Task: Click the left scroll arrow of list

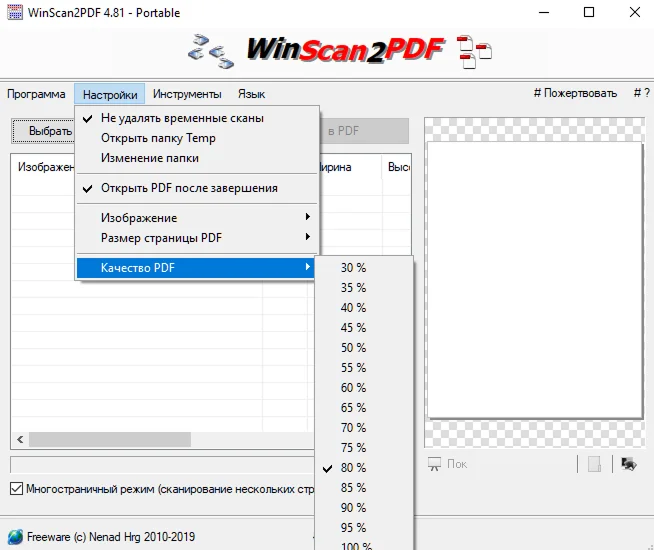Action: [18, 439]
